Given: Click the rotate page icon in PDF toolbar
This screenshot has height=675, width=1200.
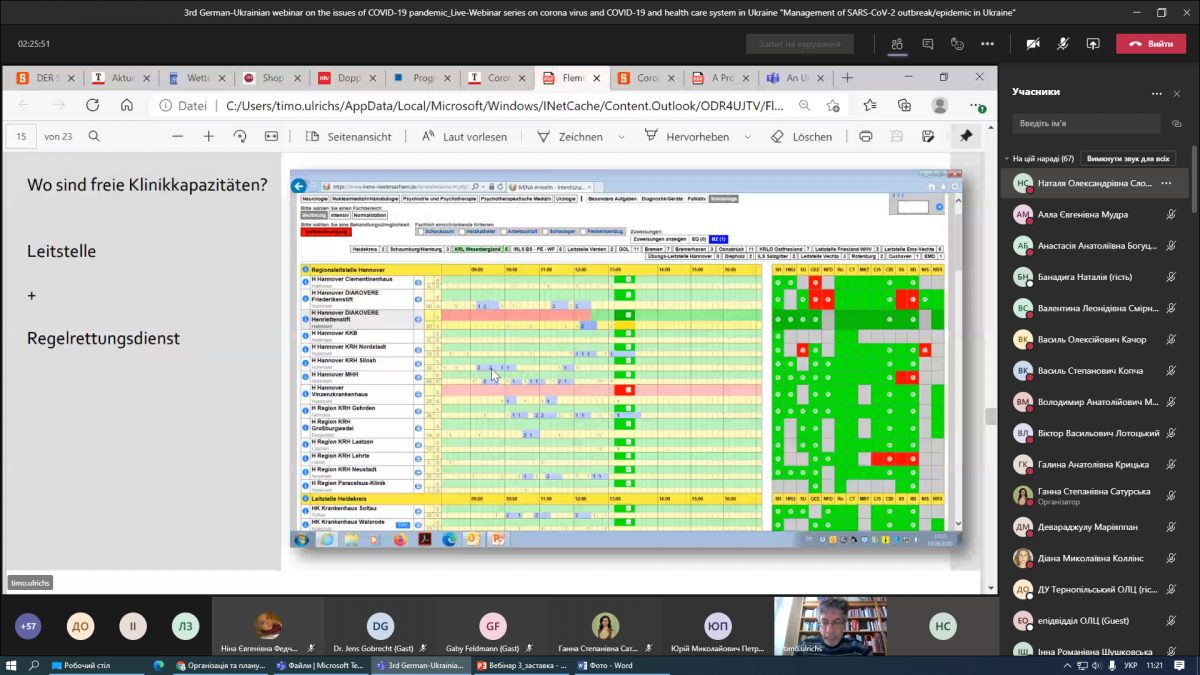Looking at the screenshot, I should pyautogui.click(x=239, y=136).
